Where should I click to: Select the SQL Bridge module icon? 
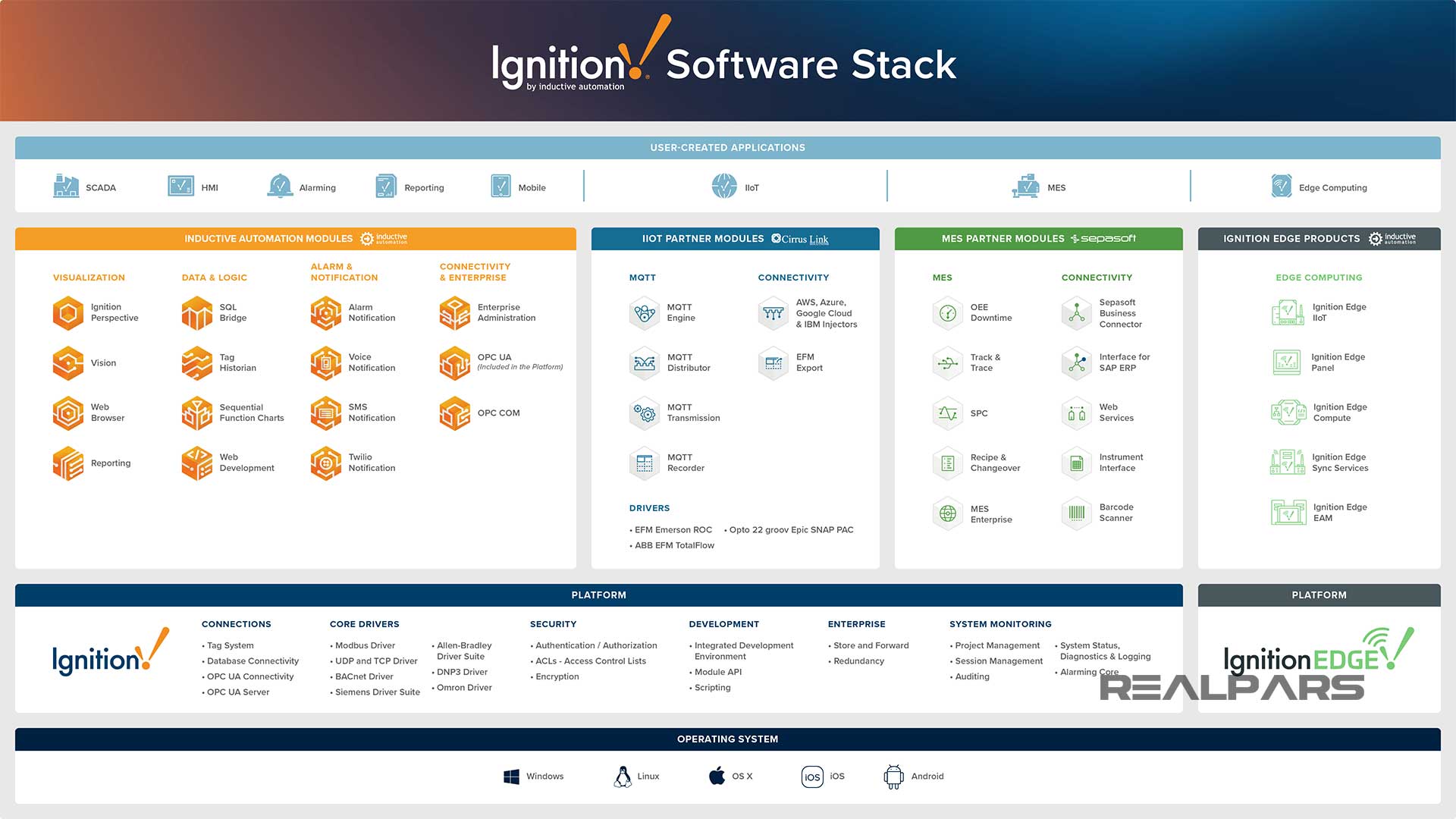(197, 313)
